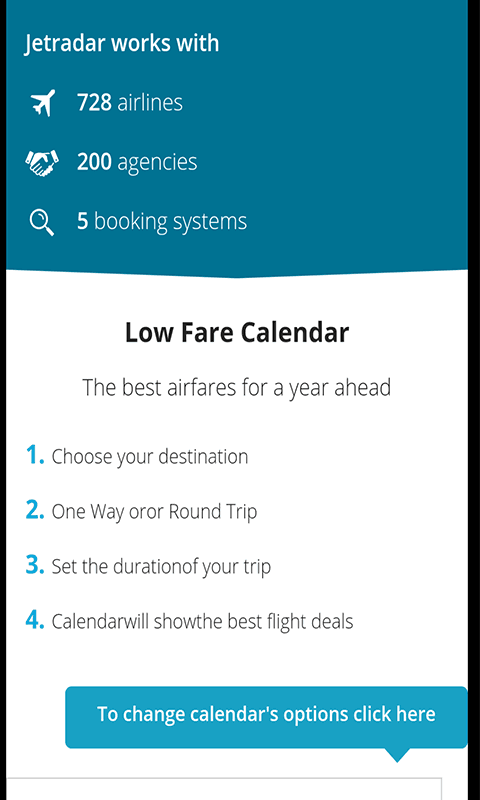The height and width of the screenshot is (800, 480).
Task: Click 'One Way oror Round Trip' step text
Action: coord(155,512)
